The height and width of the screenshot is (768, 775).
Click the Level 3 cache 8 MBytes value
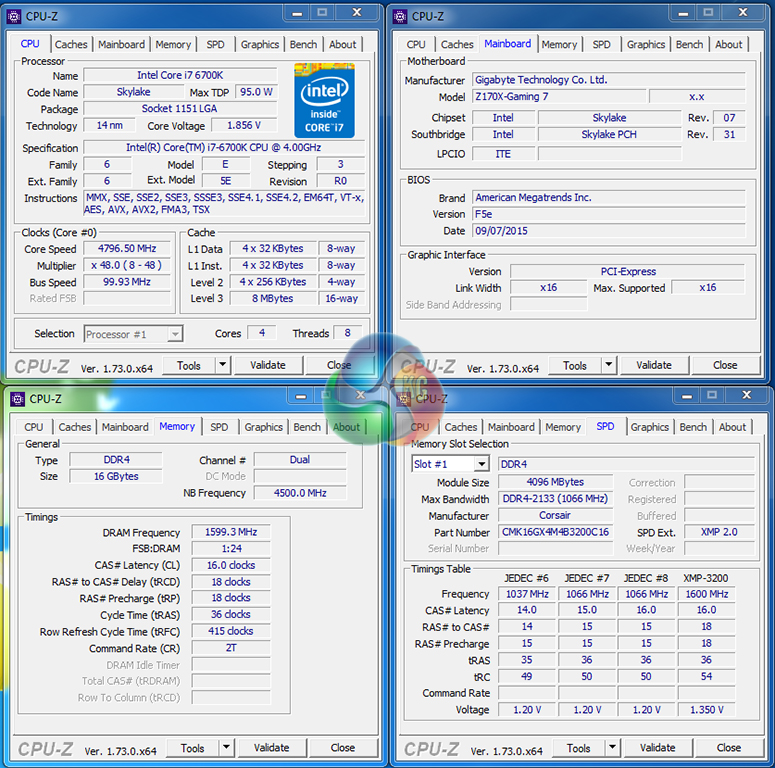click(x=273, y=299)
